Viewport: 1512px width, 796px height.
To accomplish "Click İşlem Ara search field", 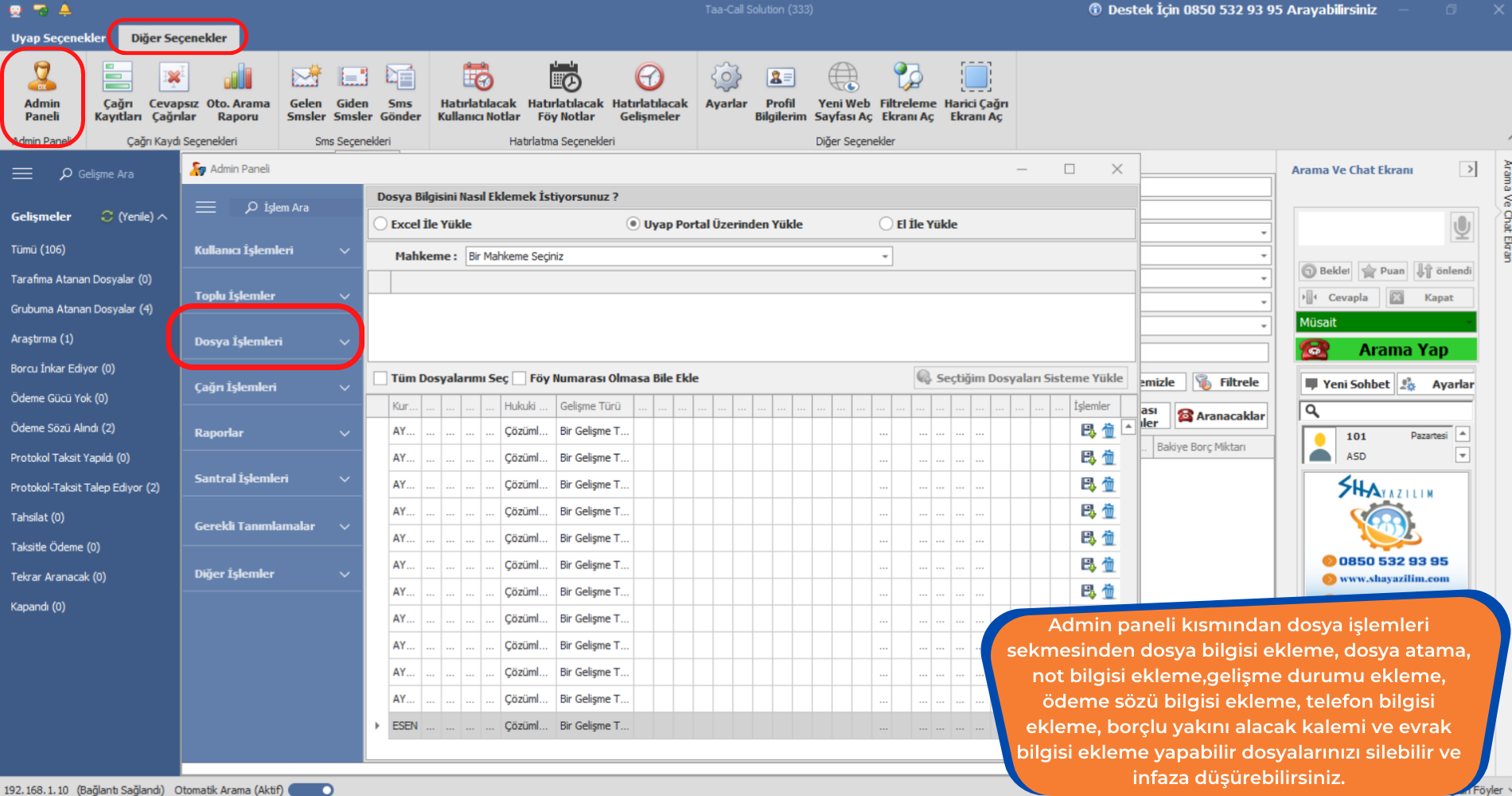I will pyautogui.click(x=294, y=207).
